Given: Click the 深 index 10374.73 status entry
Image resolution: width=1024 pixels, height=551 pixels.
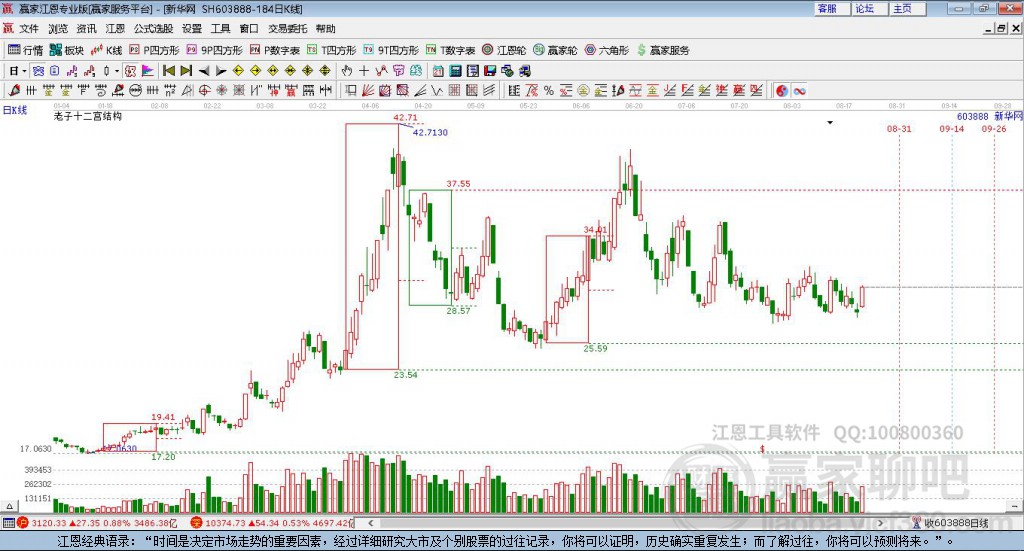Looking at the screenshot, I should tap(272, 523).
